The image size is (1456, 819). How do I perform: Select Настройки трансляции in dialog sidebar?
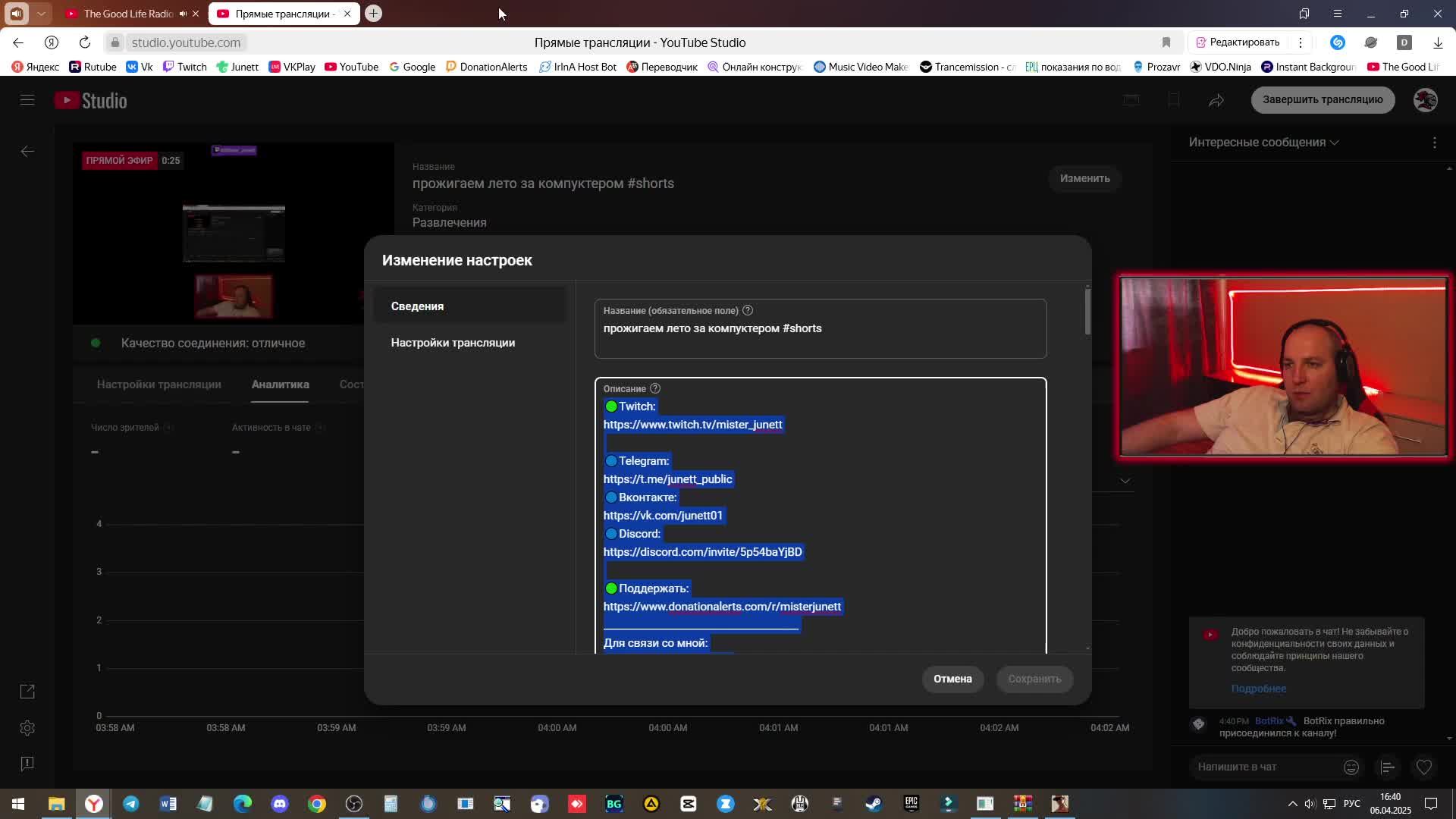[453, 343]
